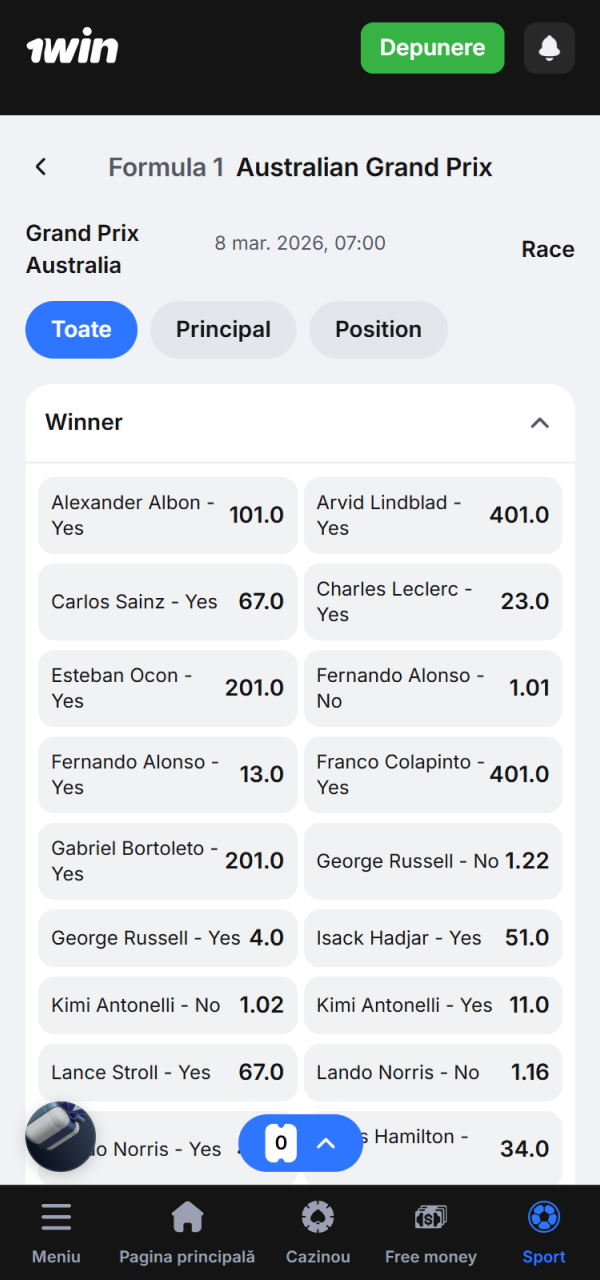Pick George Russell - Yes at 4.0

click(x=168, y=938)
